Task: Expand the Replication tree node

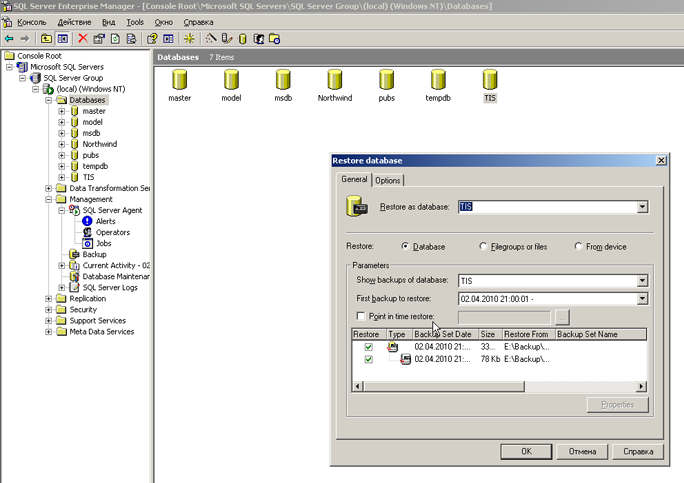Action: (x=49, y=298)
